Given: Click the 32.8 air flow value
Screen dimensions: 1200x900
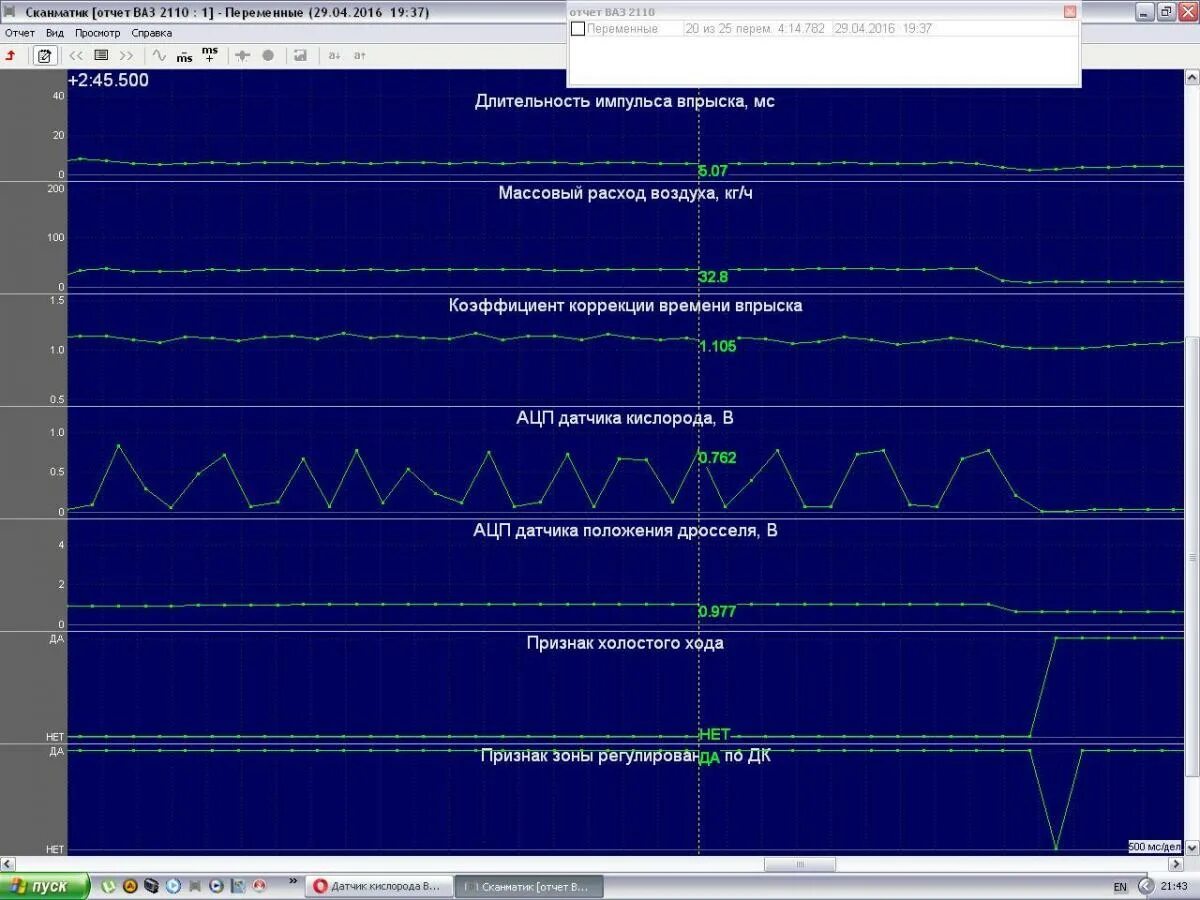Looking at the screenshot, I should click(x=713, y=277).
